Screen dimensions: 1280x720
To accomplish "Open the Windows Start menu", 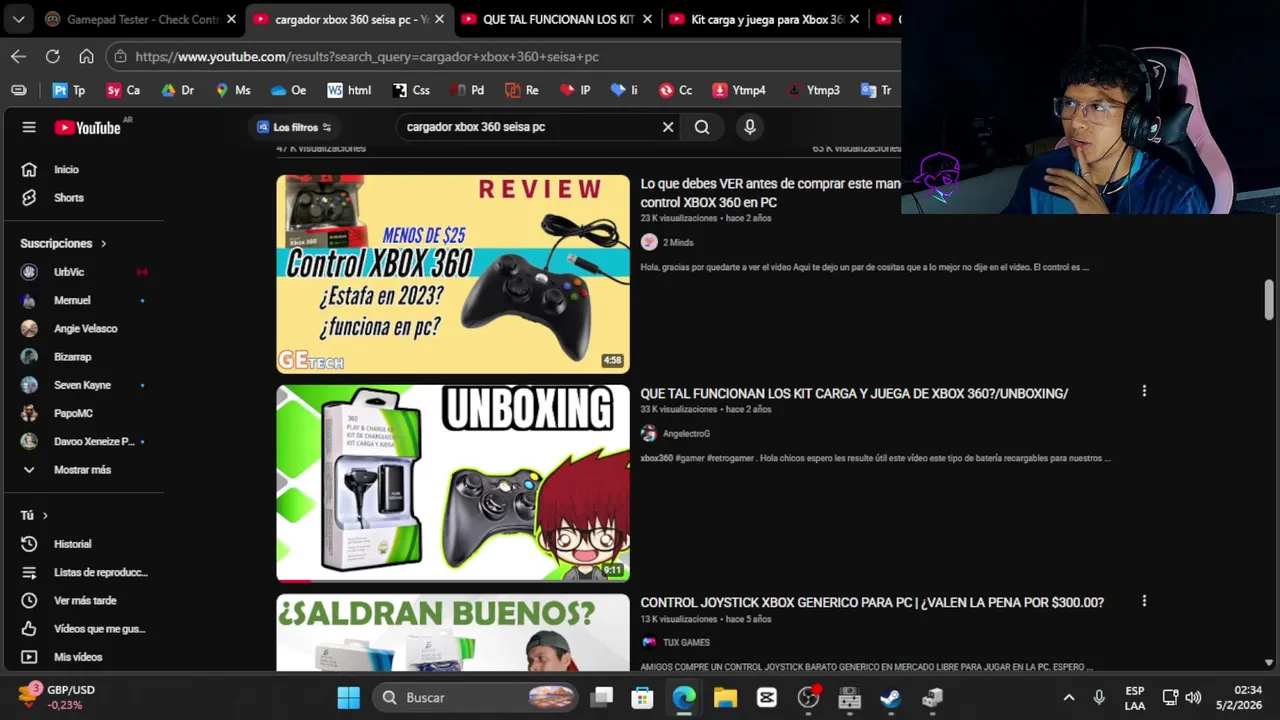I will pos(348,697).
